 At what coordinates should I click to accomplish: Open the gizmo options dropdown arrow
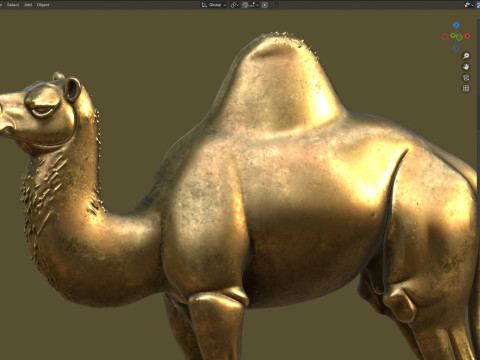coord(473,5)
